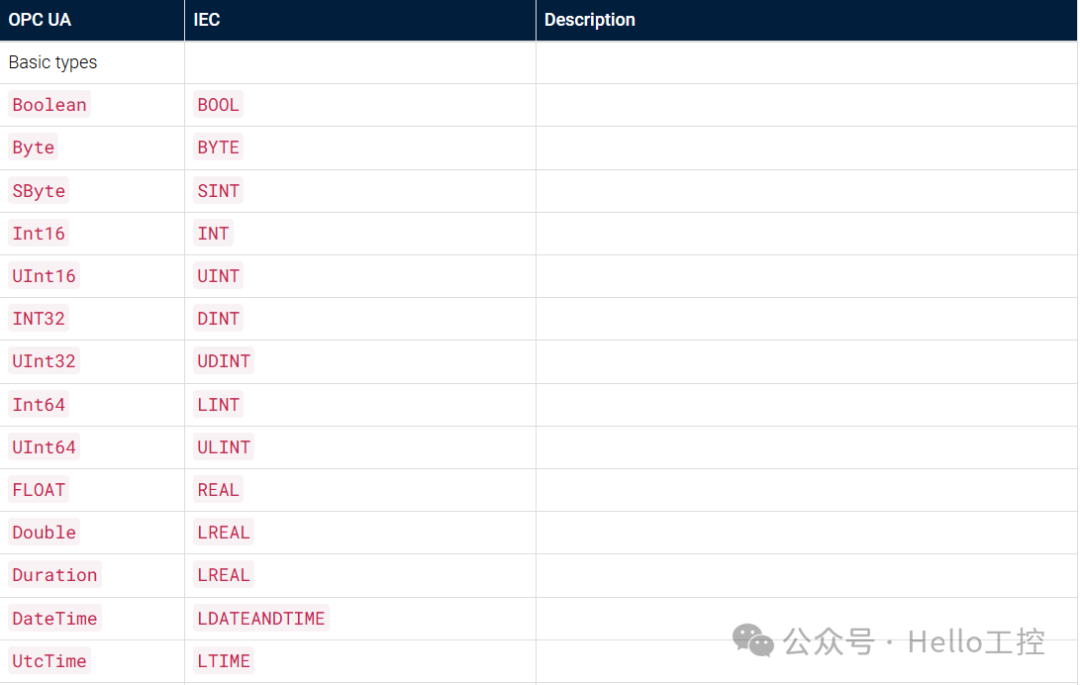
Task: Select the UInt32 code label
Action: pos(44,361)
